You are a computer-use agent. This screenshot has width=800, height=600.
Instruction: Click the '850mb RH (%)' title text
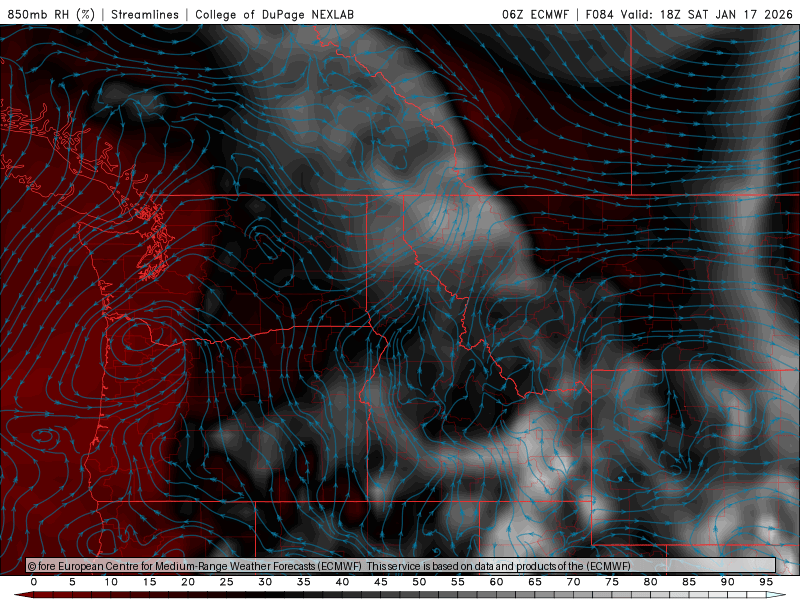(x=51, y=14)
